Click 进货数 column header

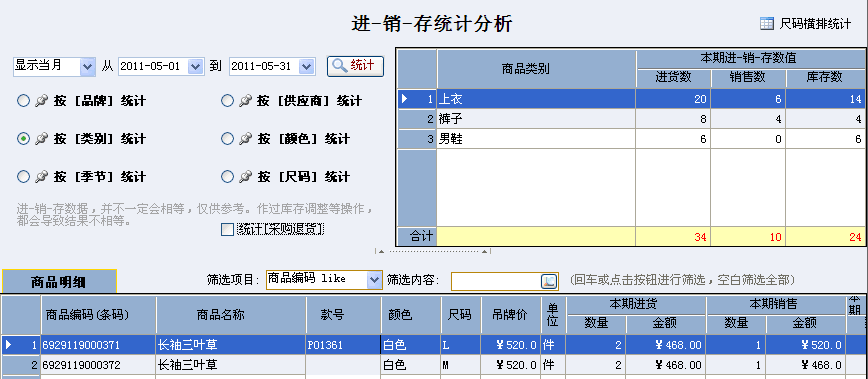tap(673, 78)
